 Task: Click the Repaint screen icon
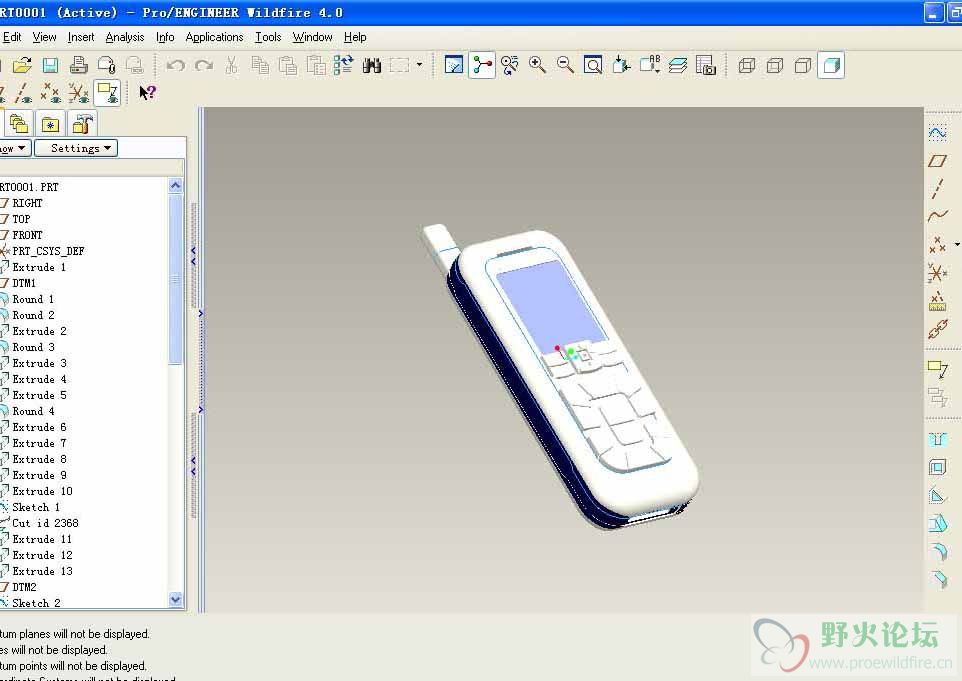point(454,65)
